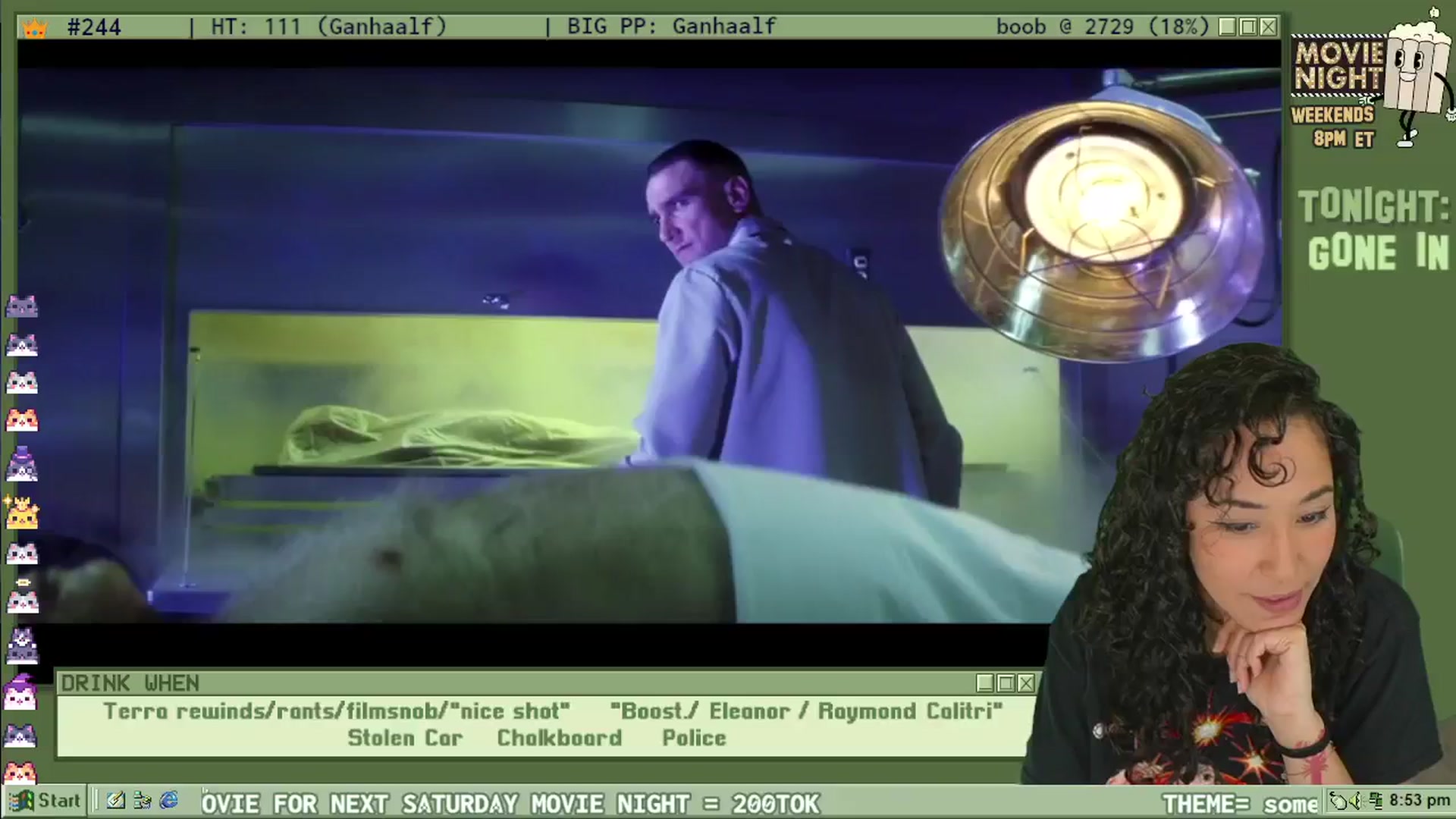Image resolution: width=1456 pixels, height=819 pixels.
Task: Click the Police drink rule
Action: coord(694,738)
